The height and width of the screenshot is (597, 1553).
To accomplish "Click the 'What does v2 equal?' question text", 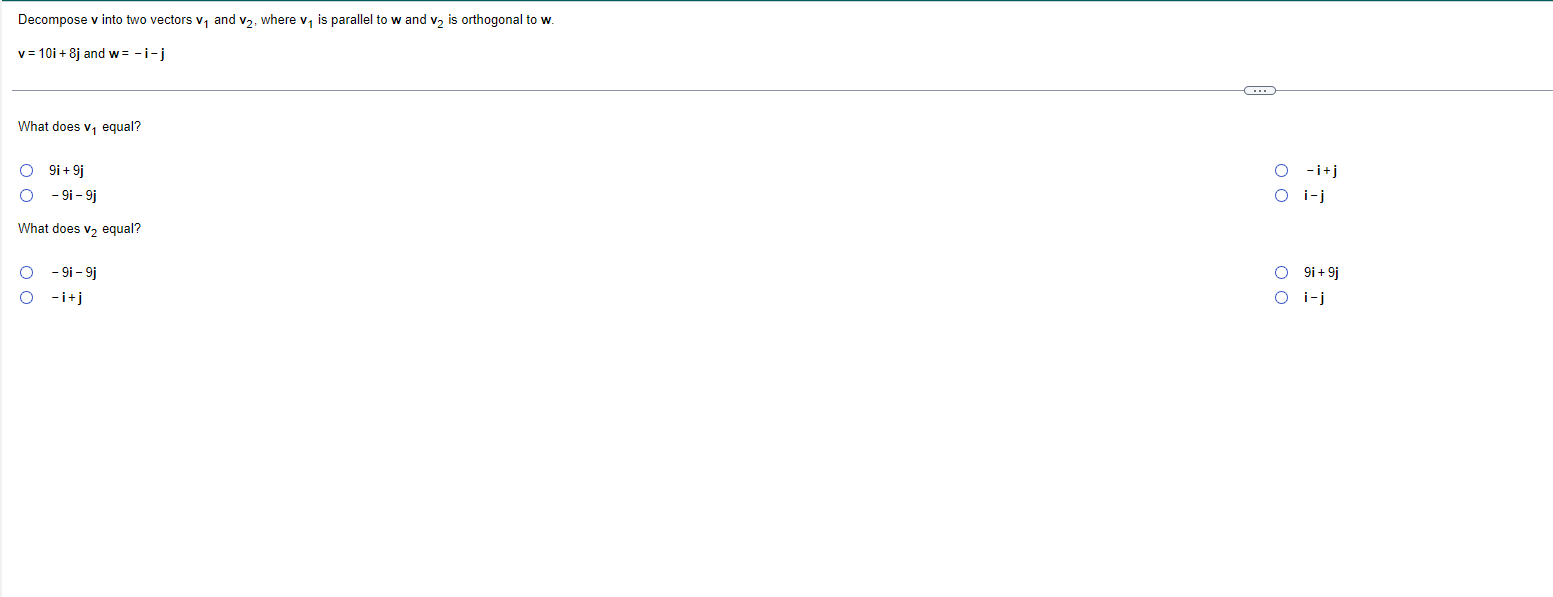I will click(79, 229).
